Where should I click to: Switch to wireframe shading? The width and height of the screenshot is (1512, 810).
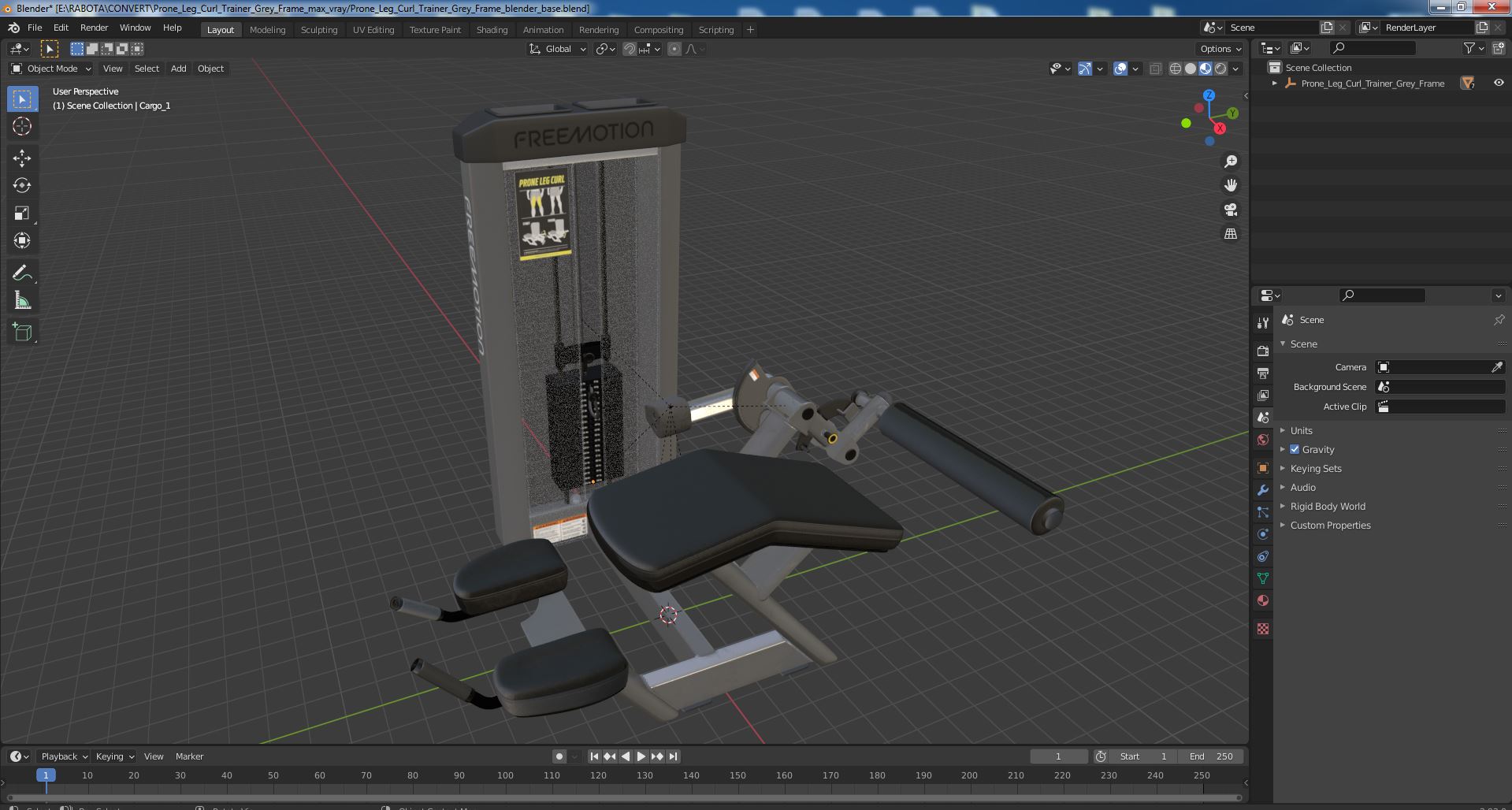(1175, 69)
